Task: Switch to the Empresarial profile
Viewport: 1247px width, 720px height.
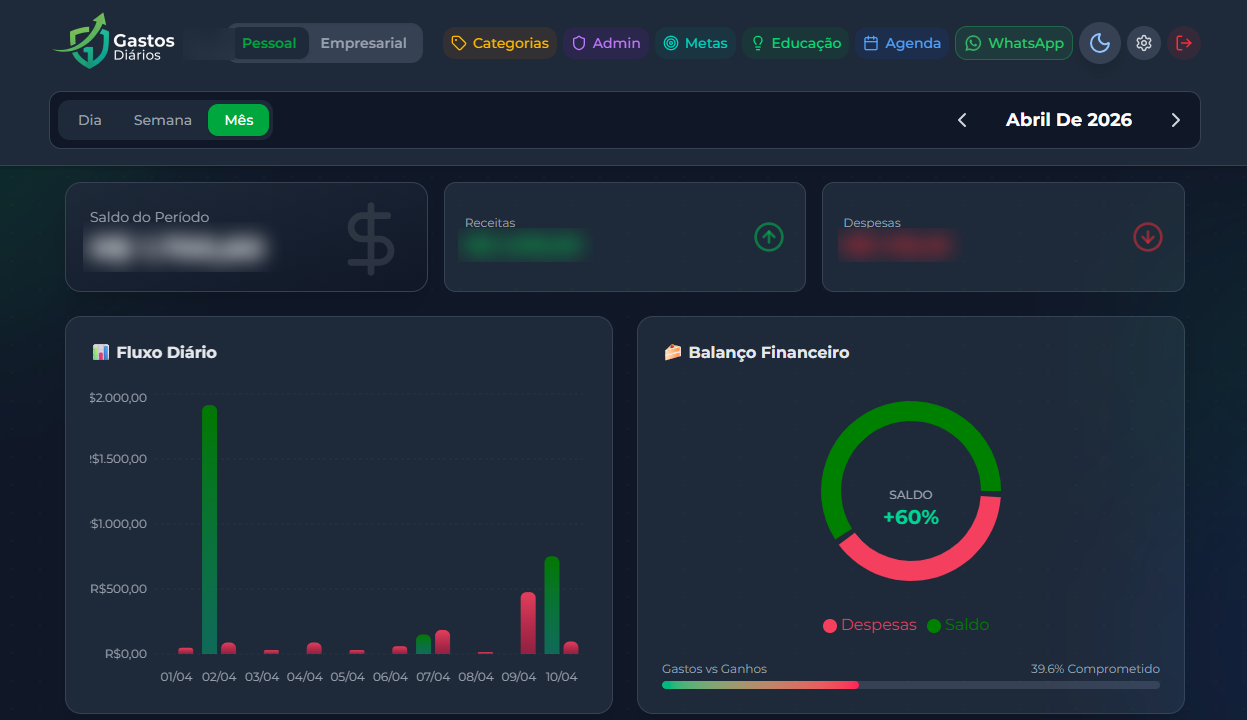Action: [x=364, y=43]
